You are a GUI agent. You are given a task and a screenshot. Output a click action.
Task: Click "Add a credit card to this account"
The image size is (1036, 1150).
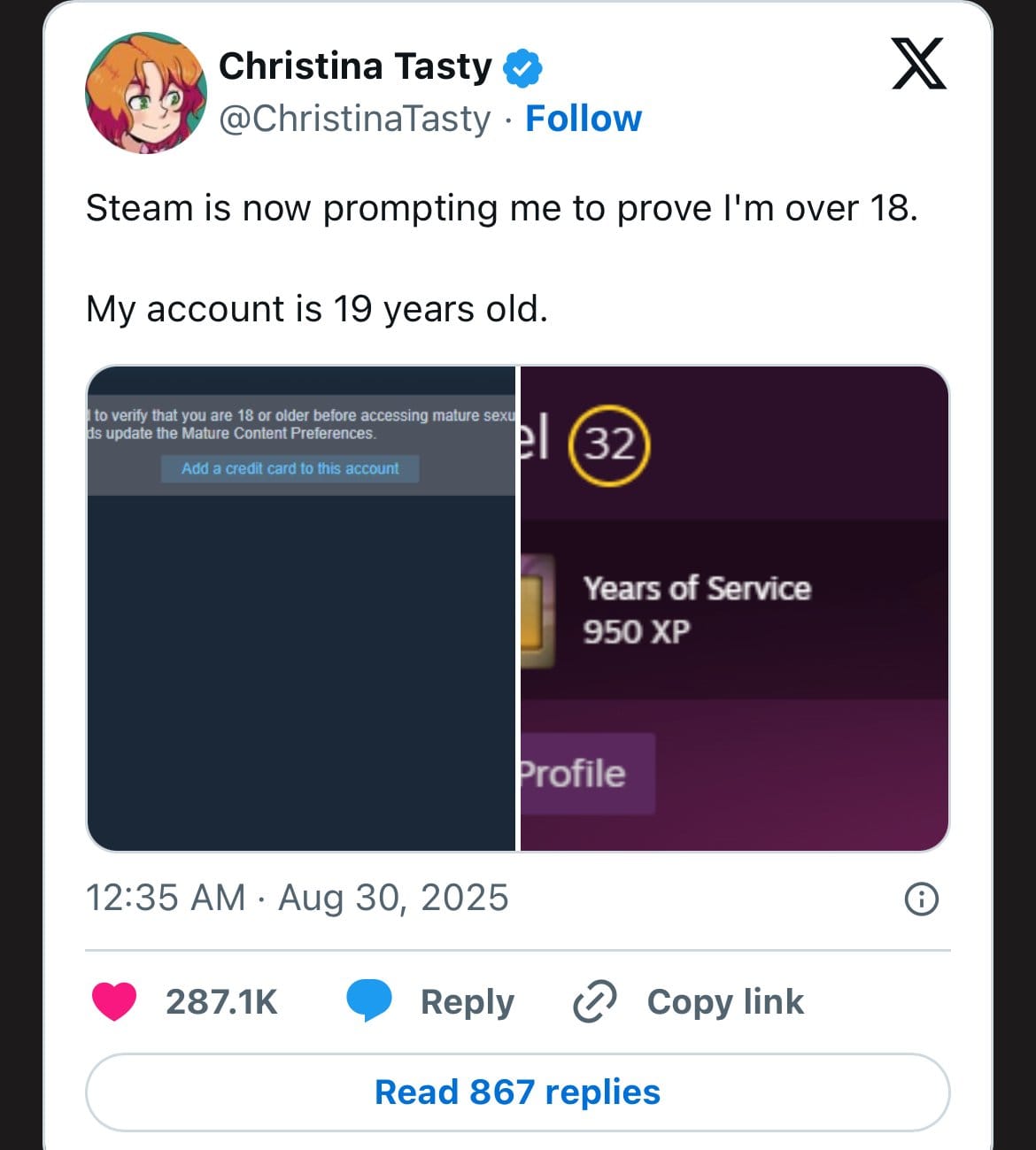tap(290, 468)
